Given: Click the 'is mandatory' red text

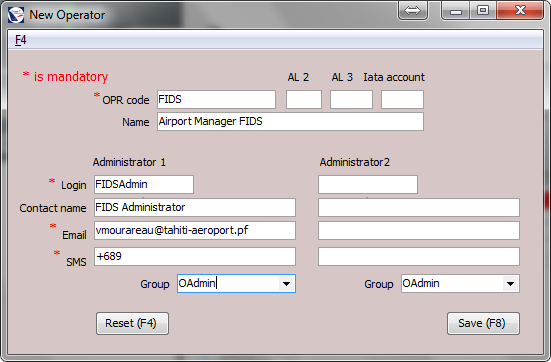Looking at the screenshot, I should [x=71, y=77].
